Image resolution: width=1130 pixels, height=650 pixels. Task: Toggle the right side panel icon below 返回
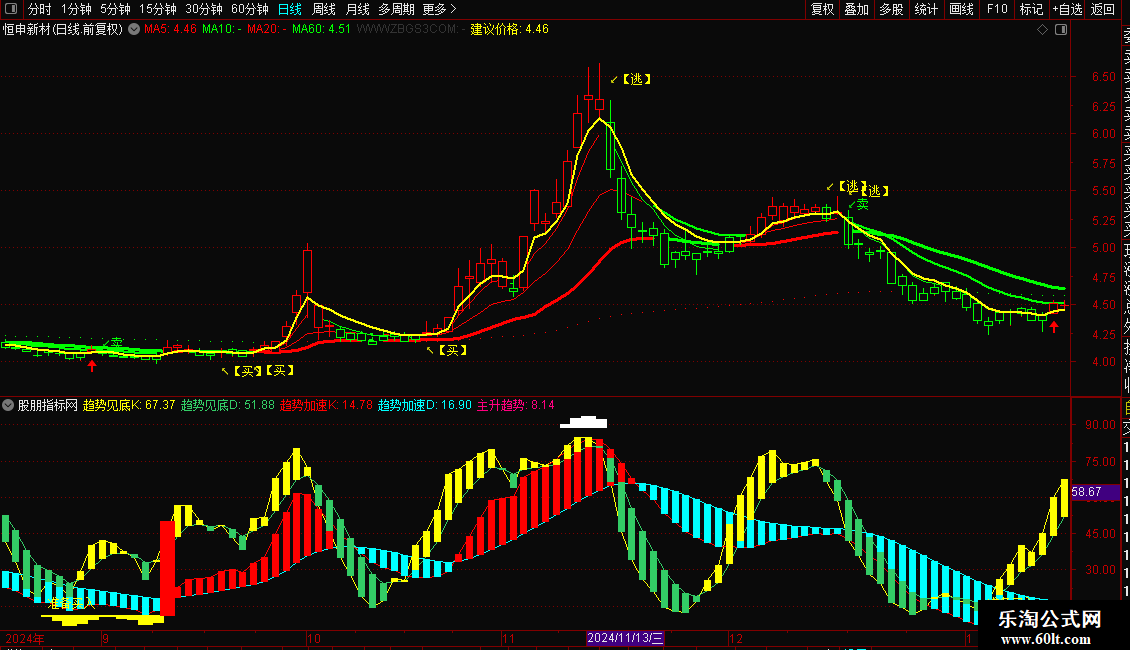tap(1061, 30)
